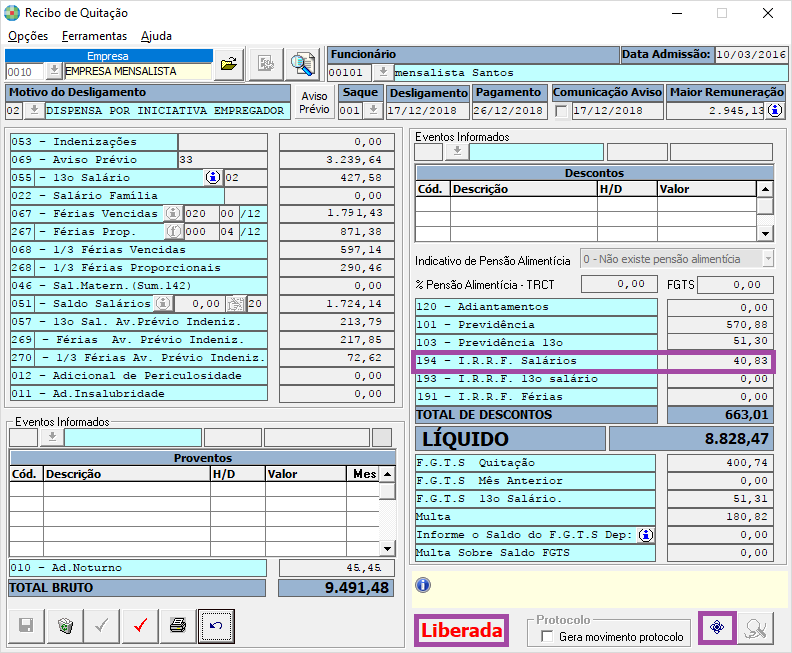Click info icon beside Saldo do F.G.T.S Dep
Screen dimensions: 792x653
tap(646, 535)
